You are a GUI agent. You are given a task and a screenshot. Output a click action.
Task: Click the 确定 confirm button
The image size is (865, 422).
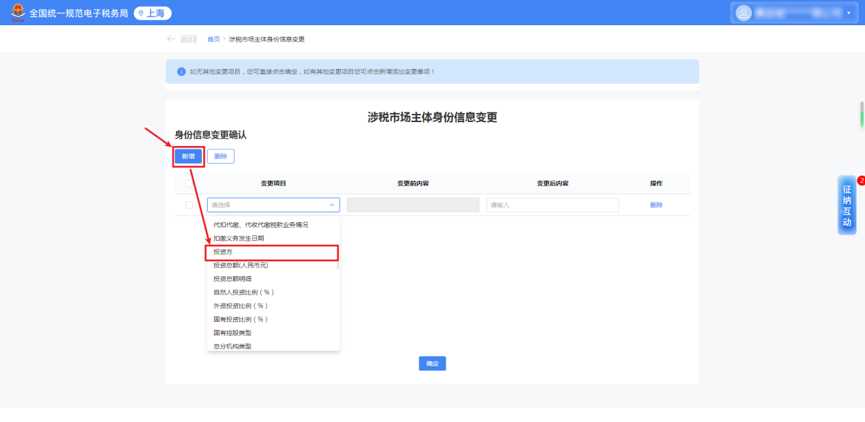432,364
